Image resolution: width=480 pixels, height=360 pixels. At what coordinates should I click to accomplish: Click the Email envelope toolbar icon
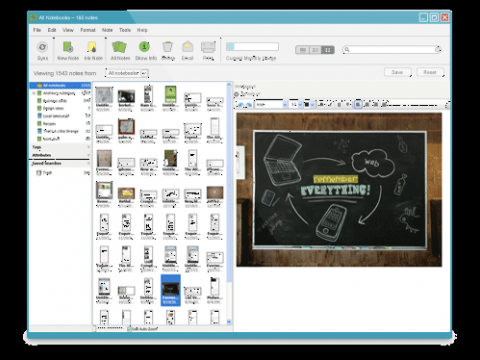[188, 47]
